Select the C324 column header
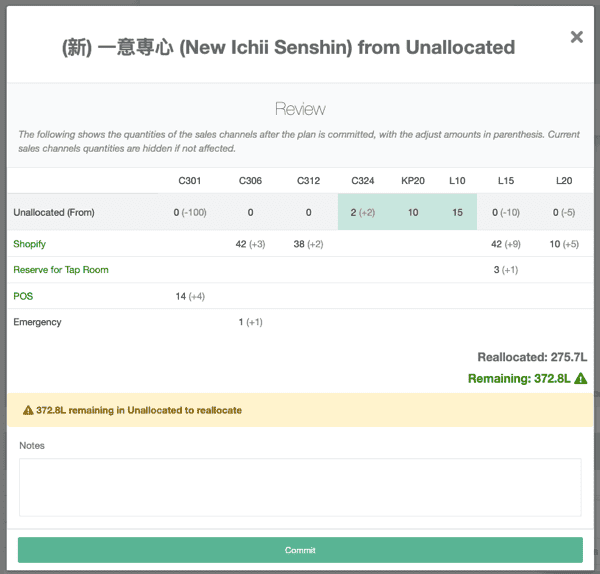Image resolution: width=600 pixels, height=574 pixels. coord(363,181)
